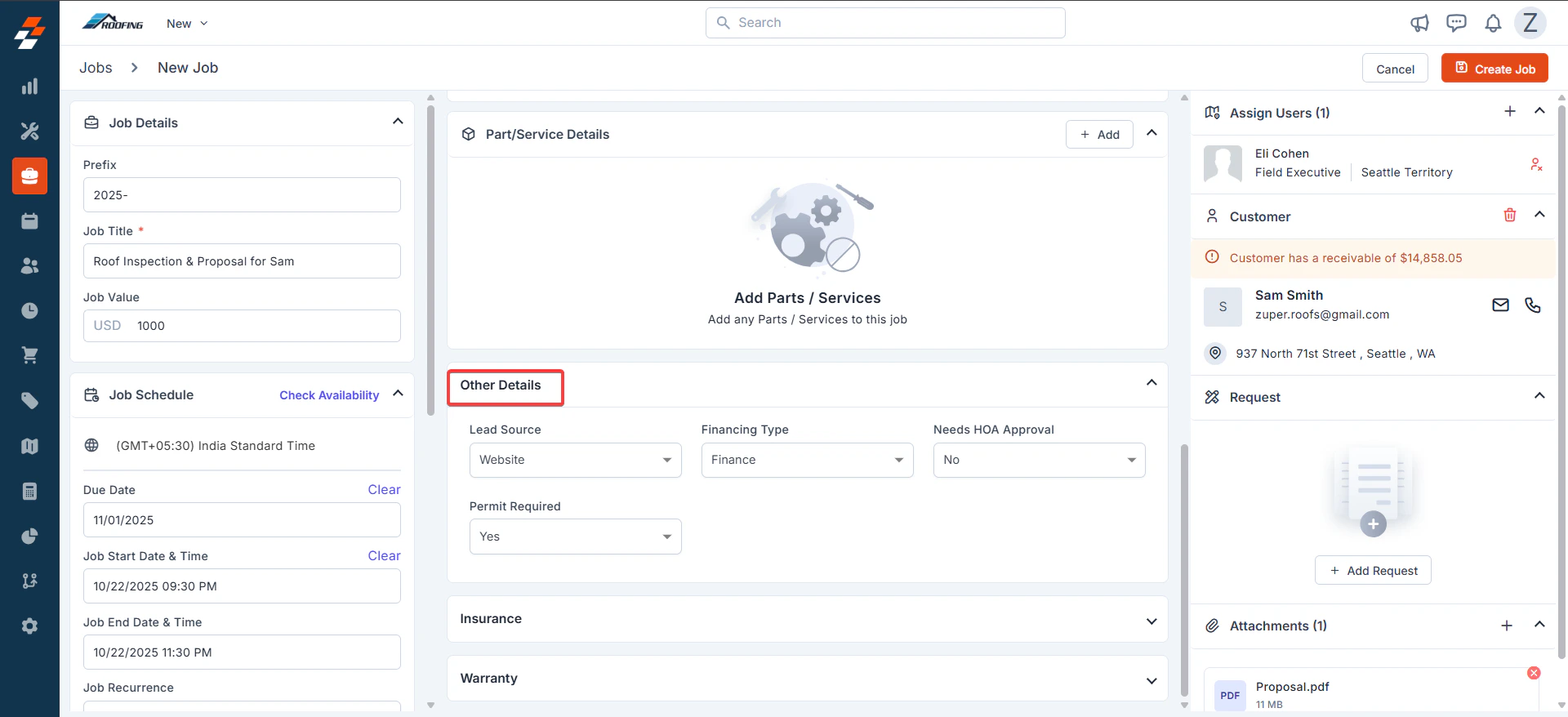Click the left panel vertical scrollbar

click(x=430, y=261)
